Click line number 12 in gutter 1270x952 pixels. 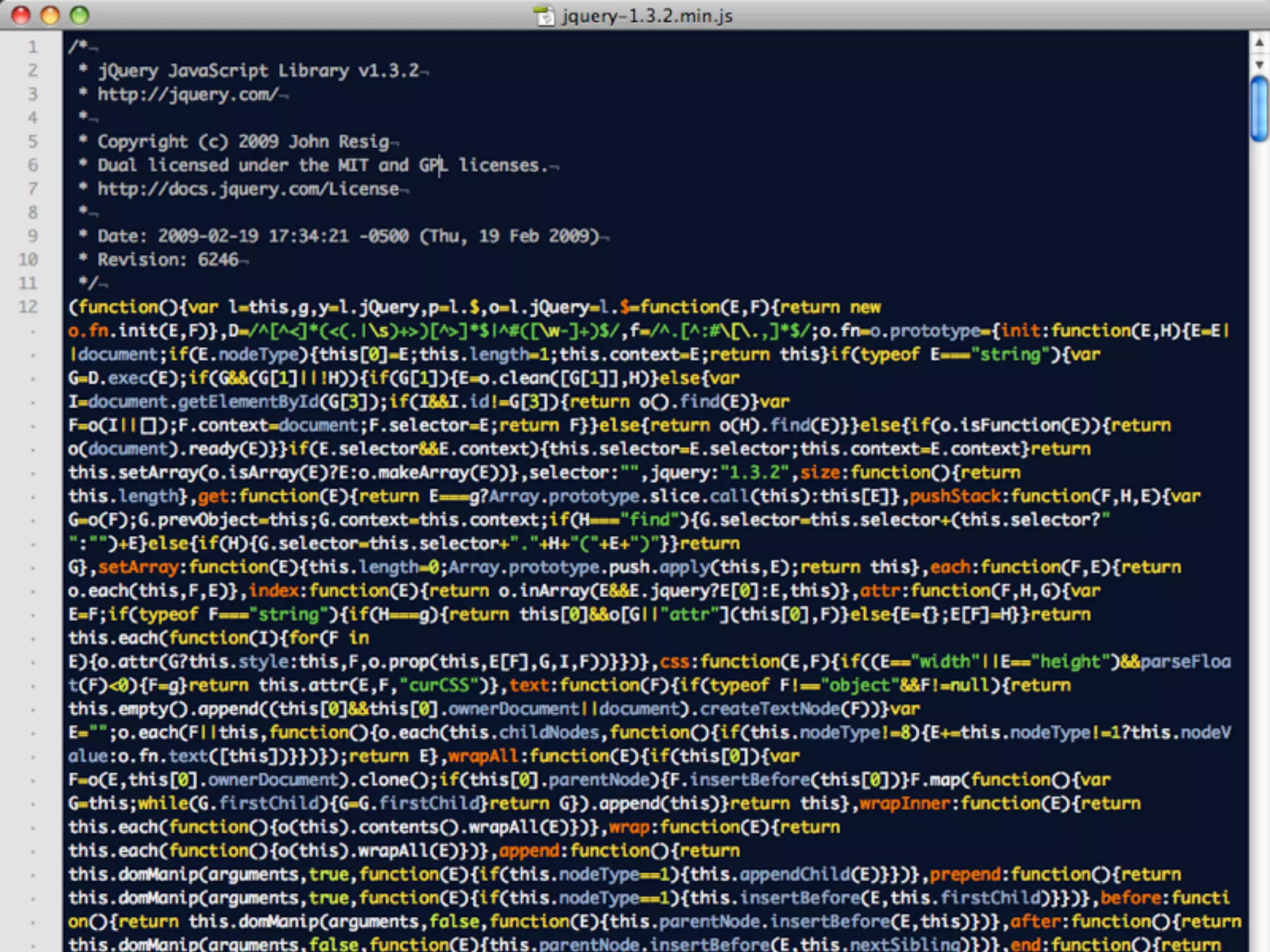click(x=28, y=307)
